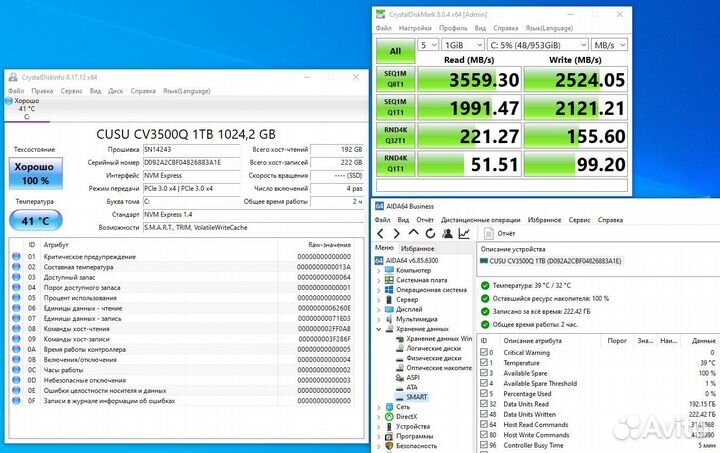Click AIDA64 graph chart icon
This screenshot has width=720, height=453.
click(x=464, y=234)
